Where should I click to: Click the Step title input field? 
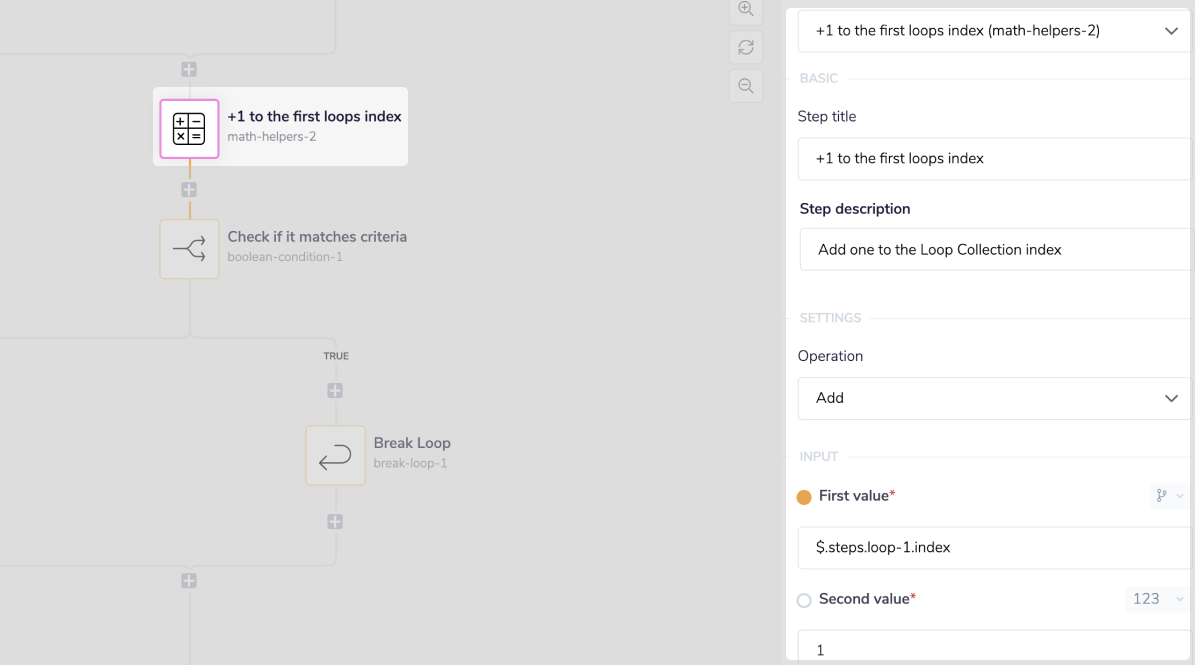[993, 159]
